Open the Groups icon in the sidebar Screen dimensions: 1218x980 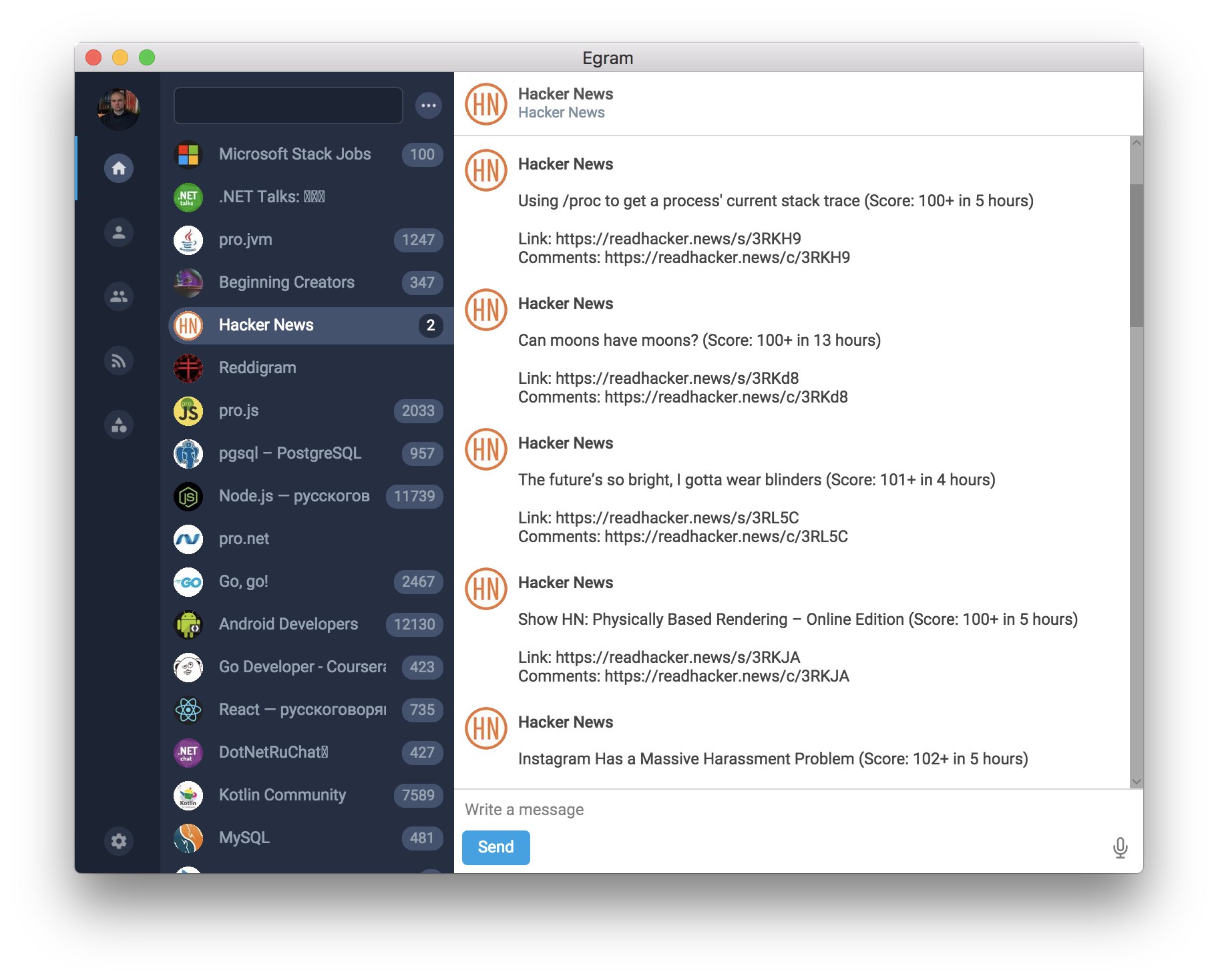(x=119, y=296)
